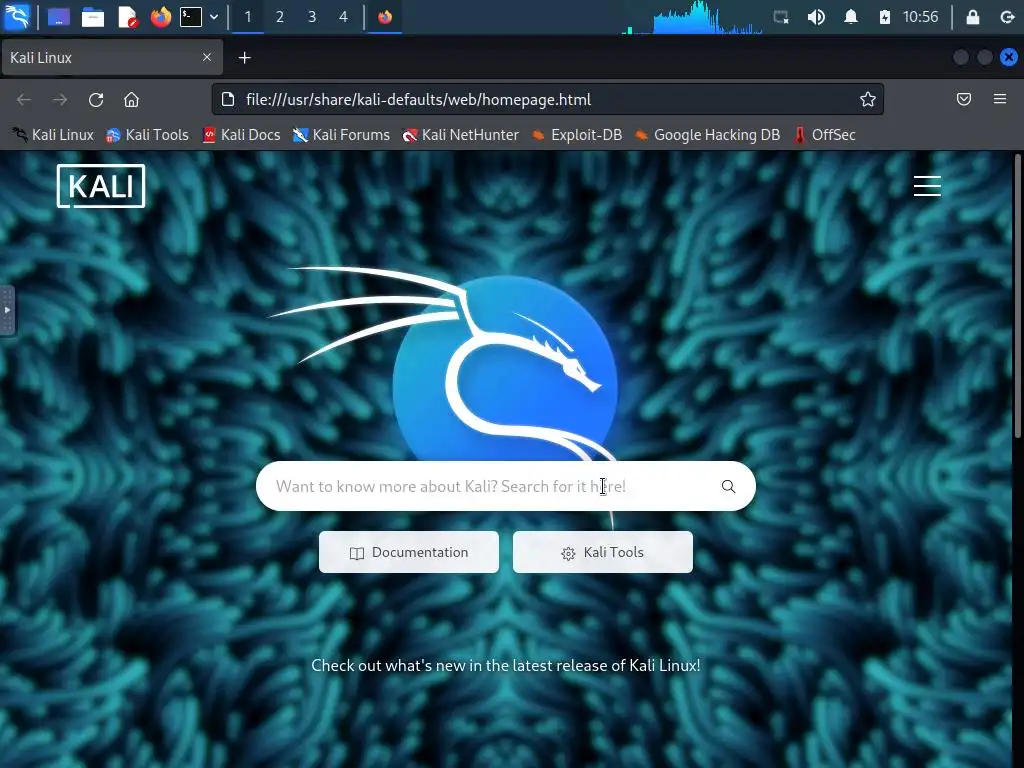Open the Kali Docs bookmark
Screen dimensions: 1024x768
coord(242,135)
